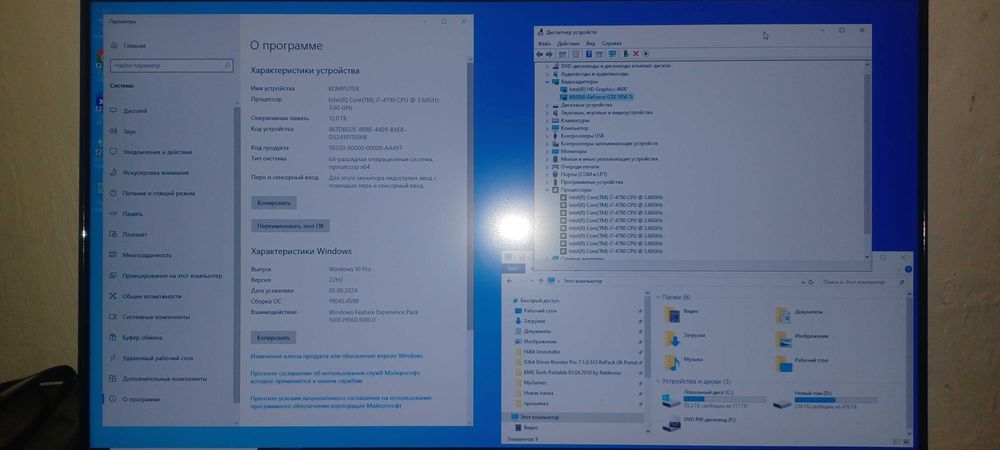Click Копировать under Характеристики устройства

[x=274, y=203]
